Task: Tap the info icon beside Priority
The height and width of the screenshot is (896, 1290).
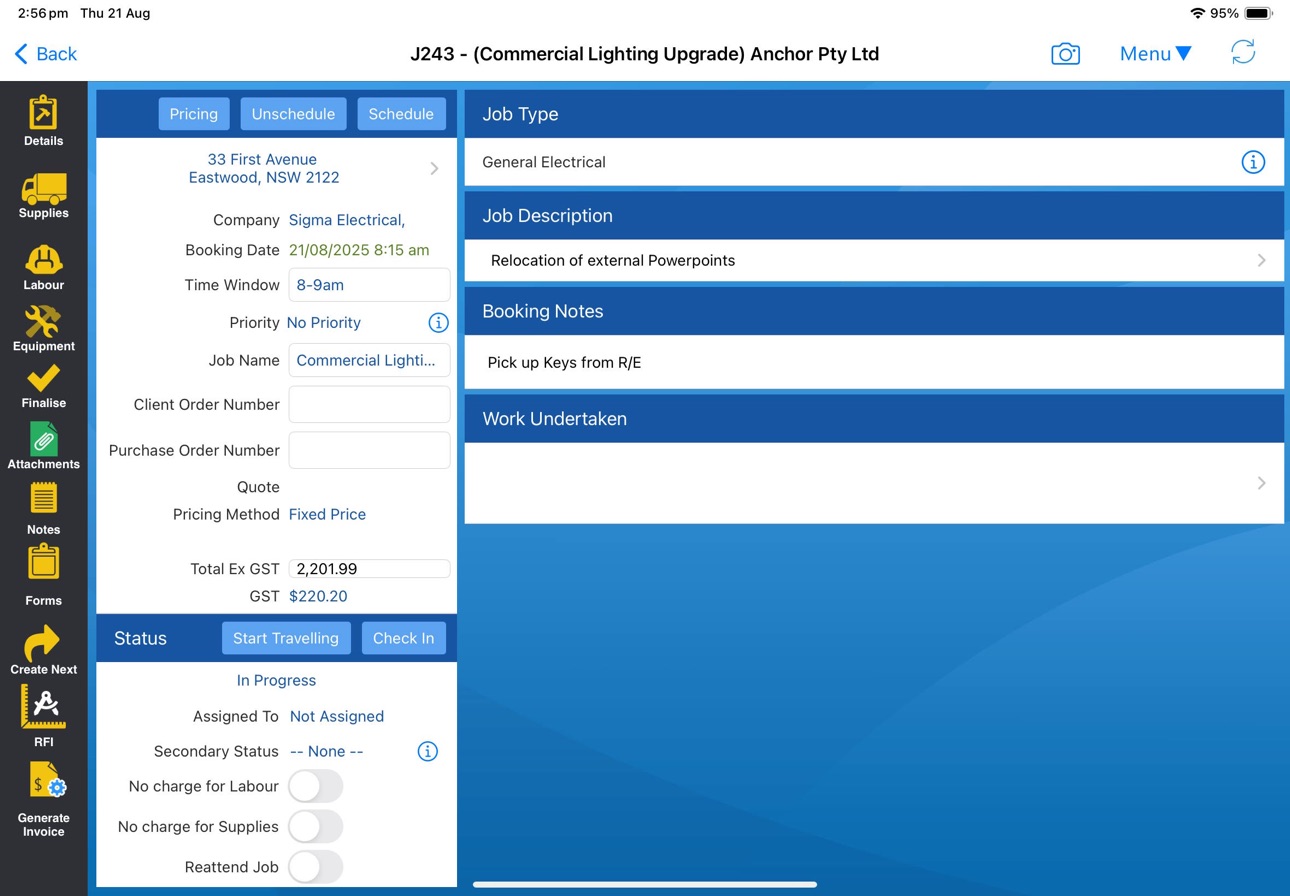Action: coord(438,323)
